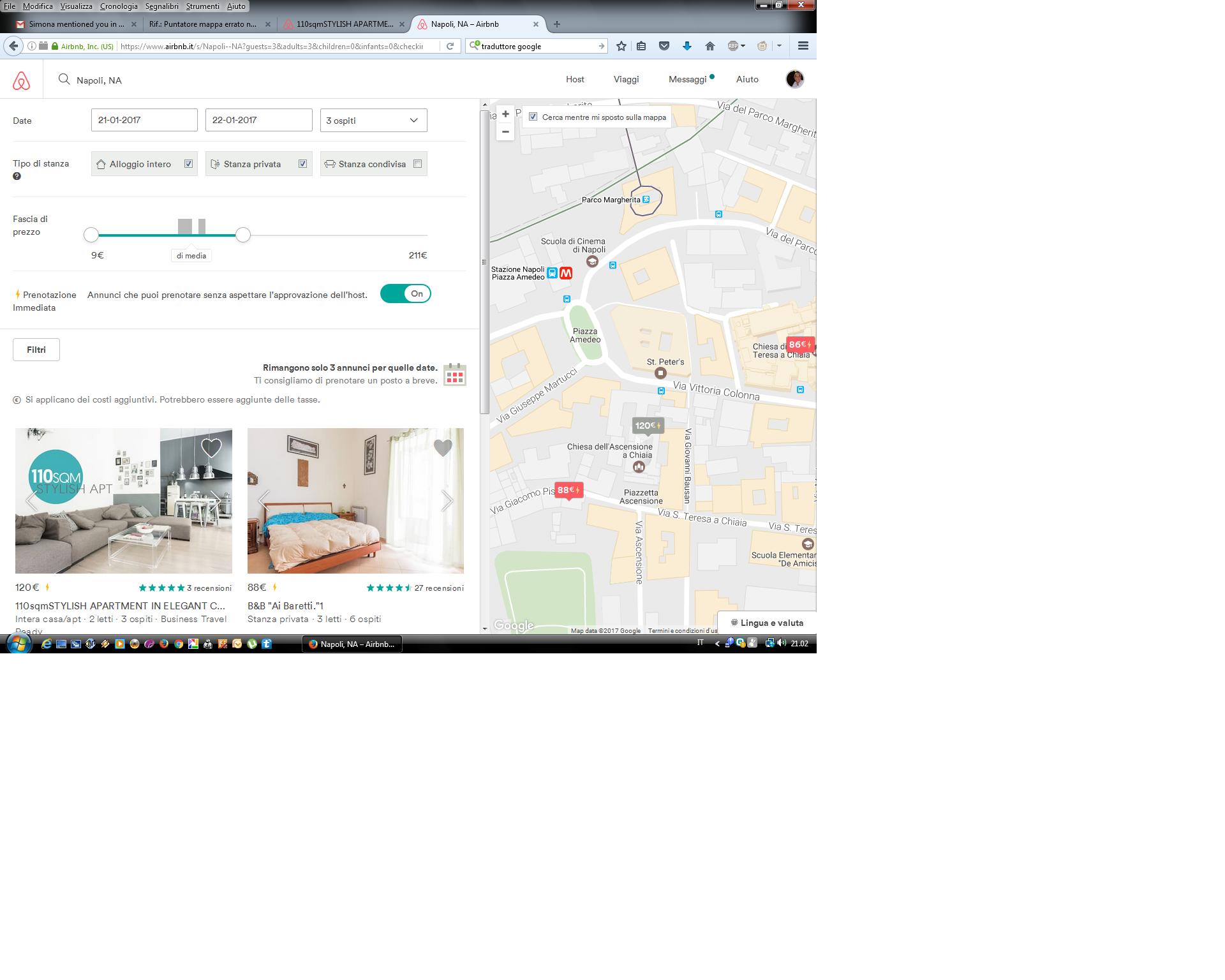The image size is (1225, 980).
Task: Close the Napoli, NA – Airbnb tab
Action: 536,24
